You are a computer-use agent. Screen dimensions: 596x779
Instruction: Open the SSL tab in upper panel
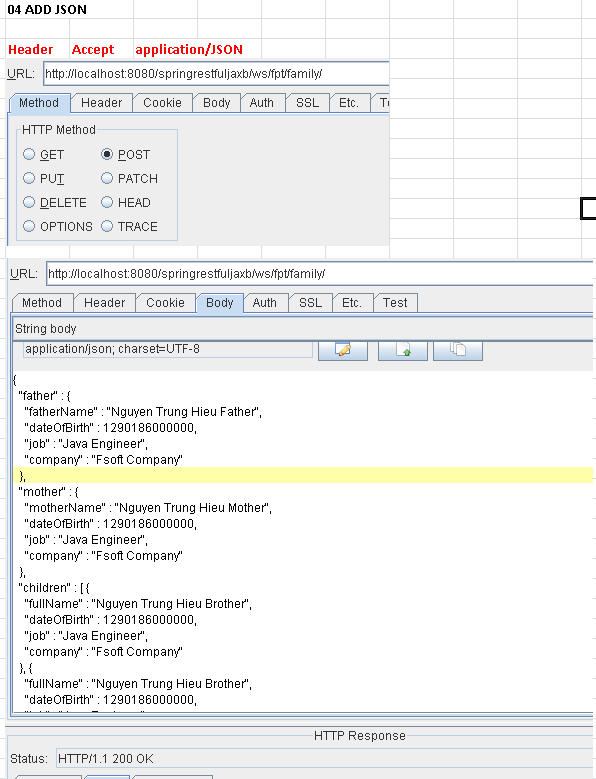coord(307,103)
